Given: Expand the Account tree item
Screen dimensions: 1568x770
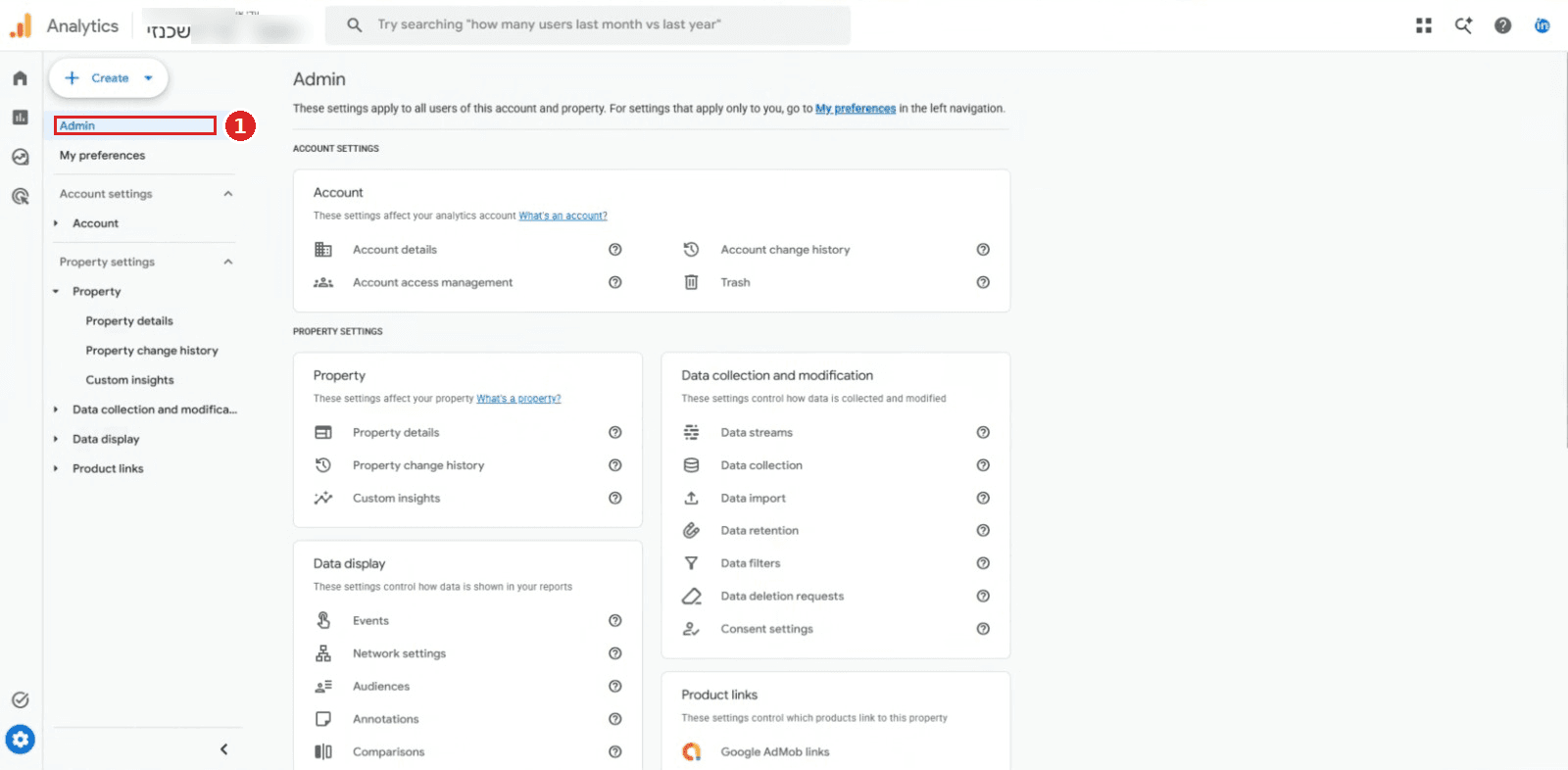Looking at the screenshot, I should [x=56, y=223].
